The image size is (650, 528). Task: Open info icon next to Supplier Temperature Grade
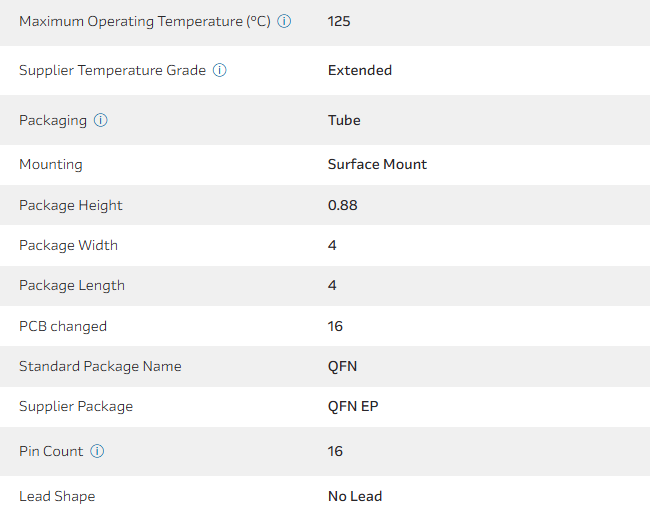tap(220, 71)
